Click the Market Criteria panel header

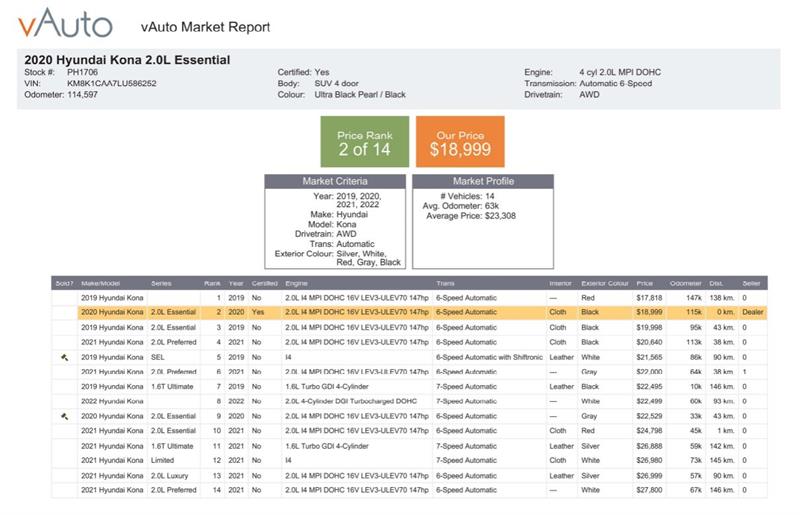click(x=335, y=181)
